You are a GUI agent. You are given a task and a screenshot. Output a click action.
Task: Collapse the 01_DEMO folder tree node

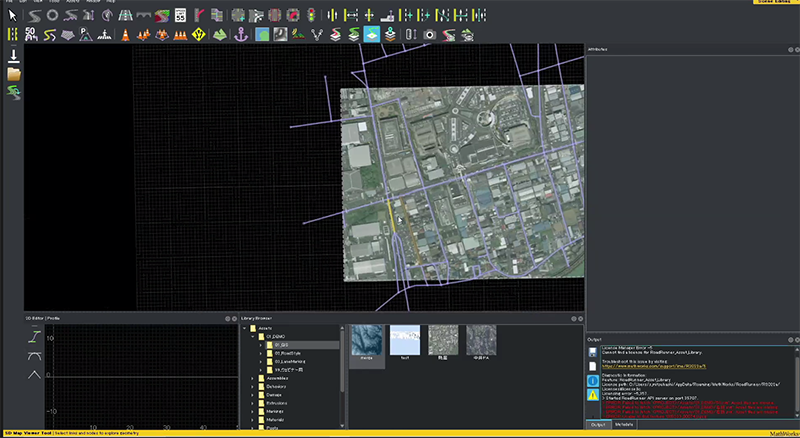(x=252, y=336)
